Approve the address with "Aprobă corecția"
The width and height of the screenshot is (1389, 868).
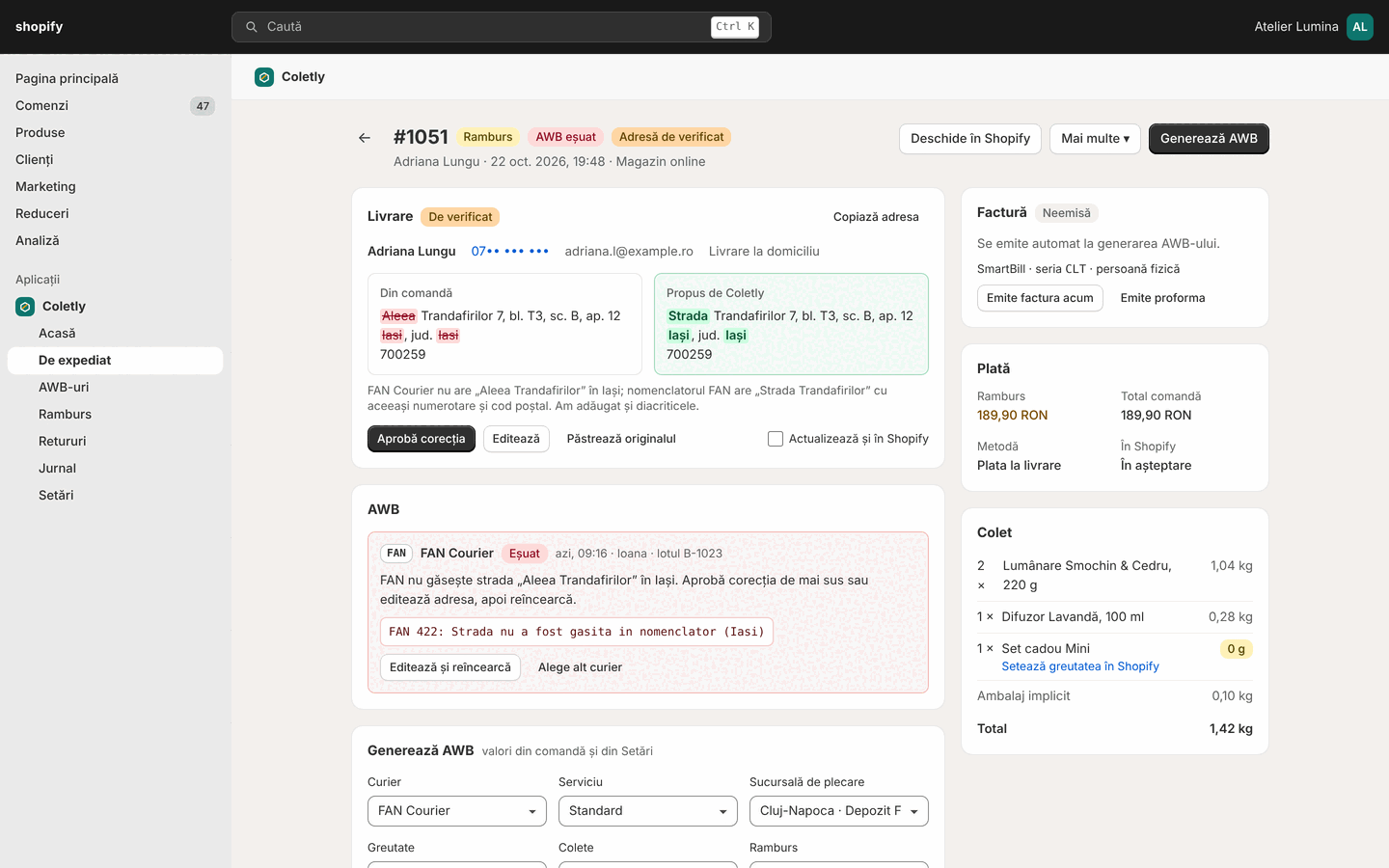tap(422, 439)
